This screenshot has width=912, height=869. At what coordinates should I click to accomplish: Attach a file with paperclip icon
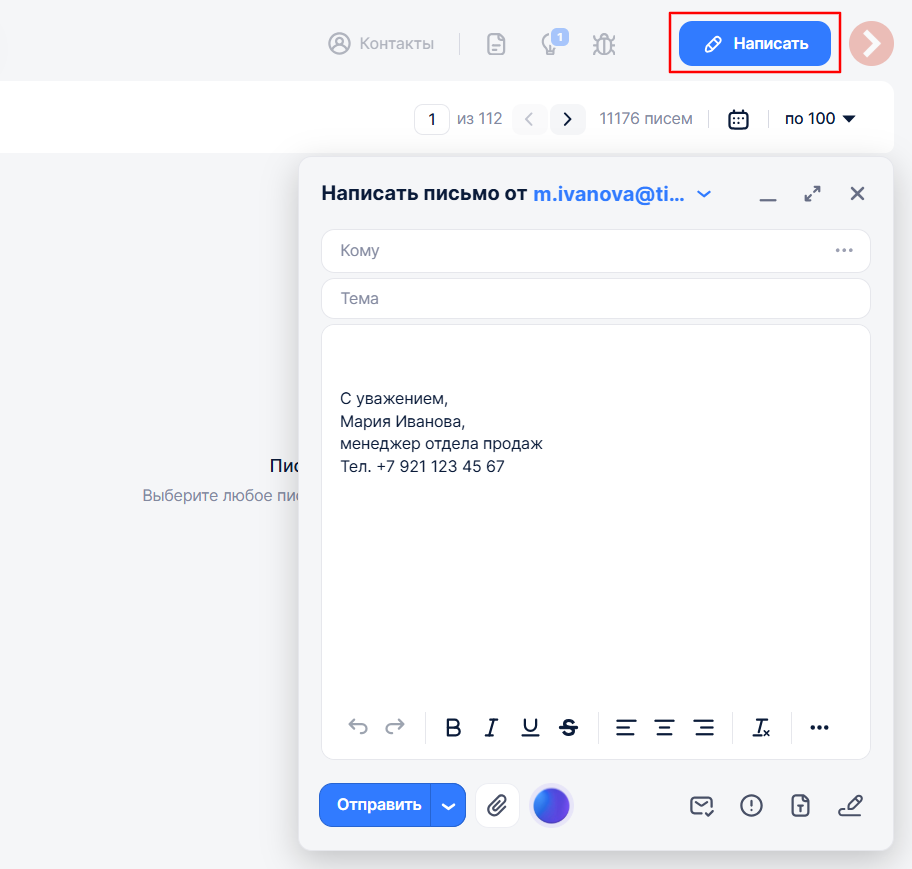[x=497, y=805]
